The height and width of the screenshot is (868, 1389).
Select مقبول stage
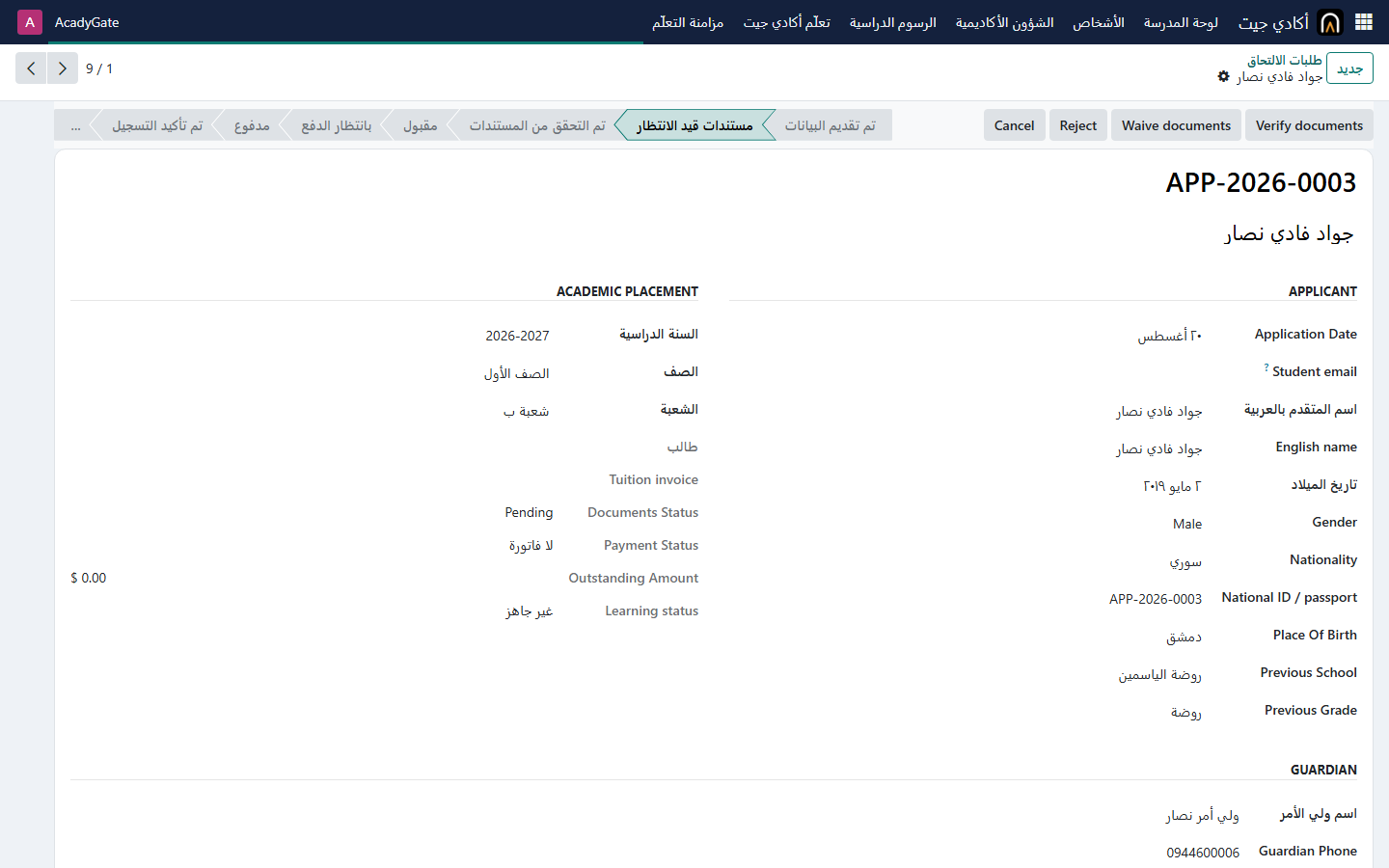click(x=420, y=125)
